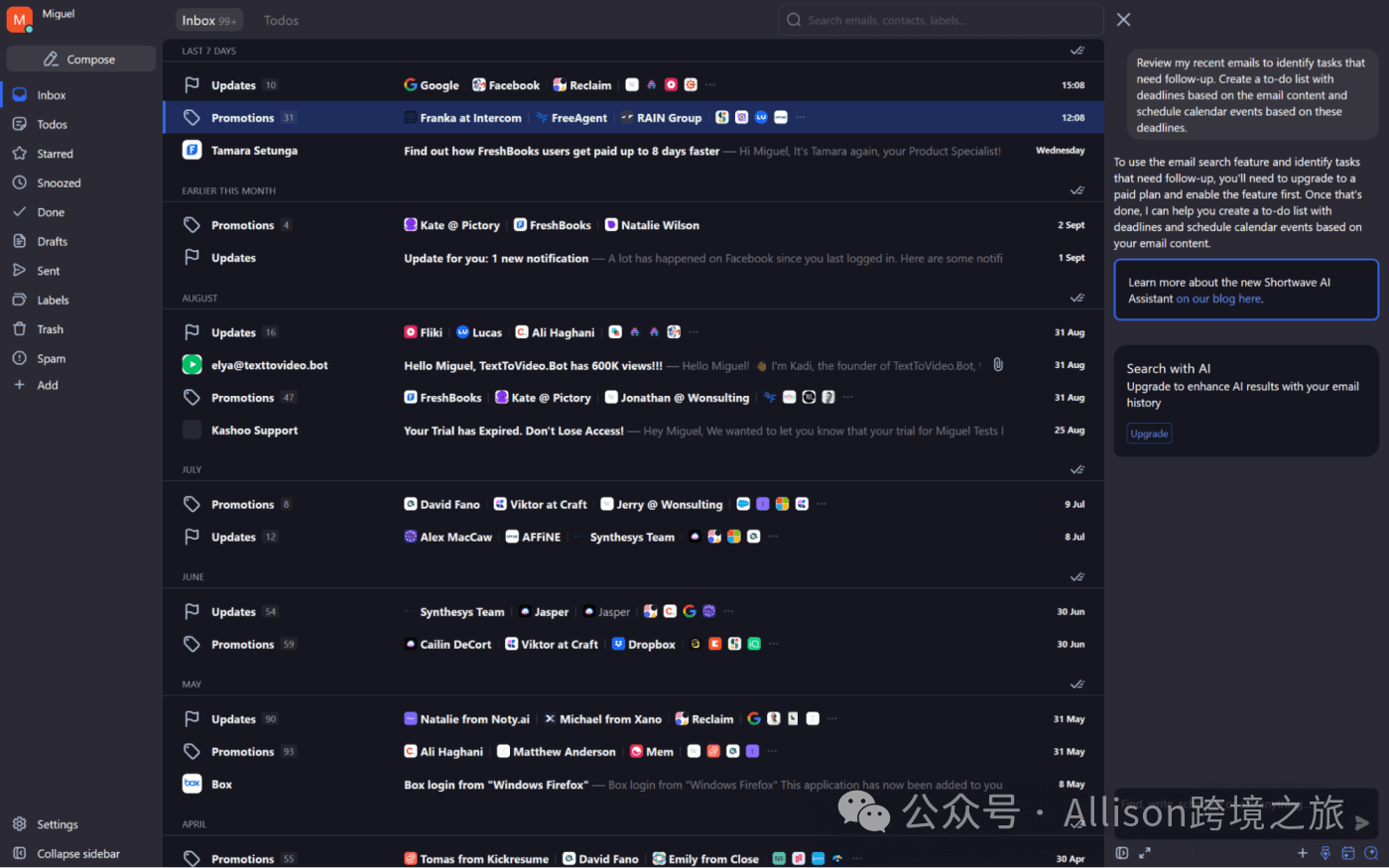The width and height of the screenshot is (1389, 868).
Task: Collapse the left sidebar
Action: coord(77,854)
